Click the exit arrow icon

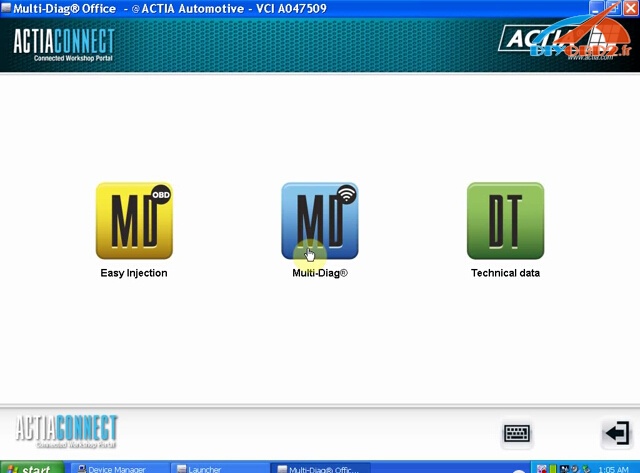click(x=615, y=433)
